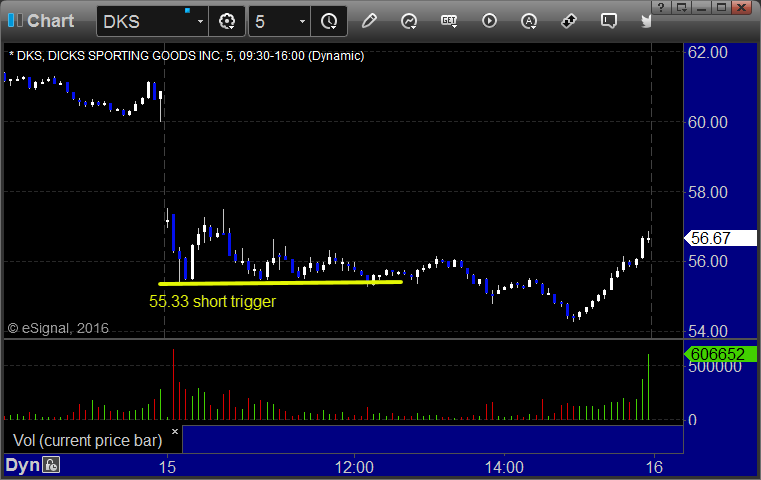The image size is (761, 480).
Task: Click the 12:00 time axis label
Action: coord(354,467)
